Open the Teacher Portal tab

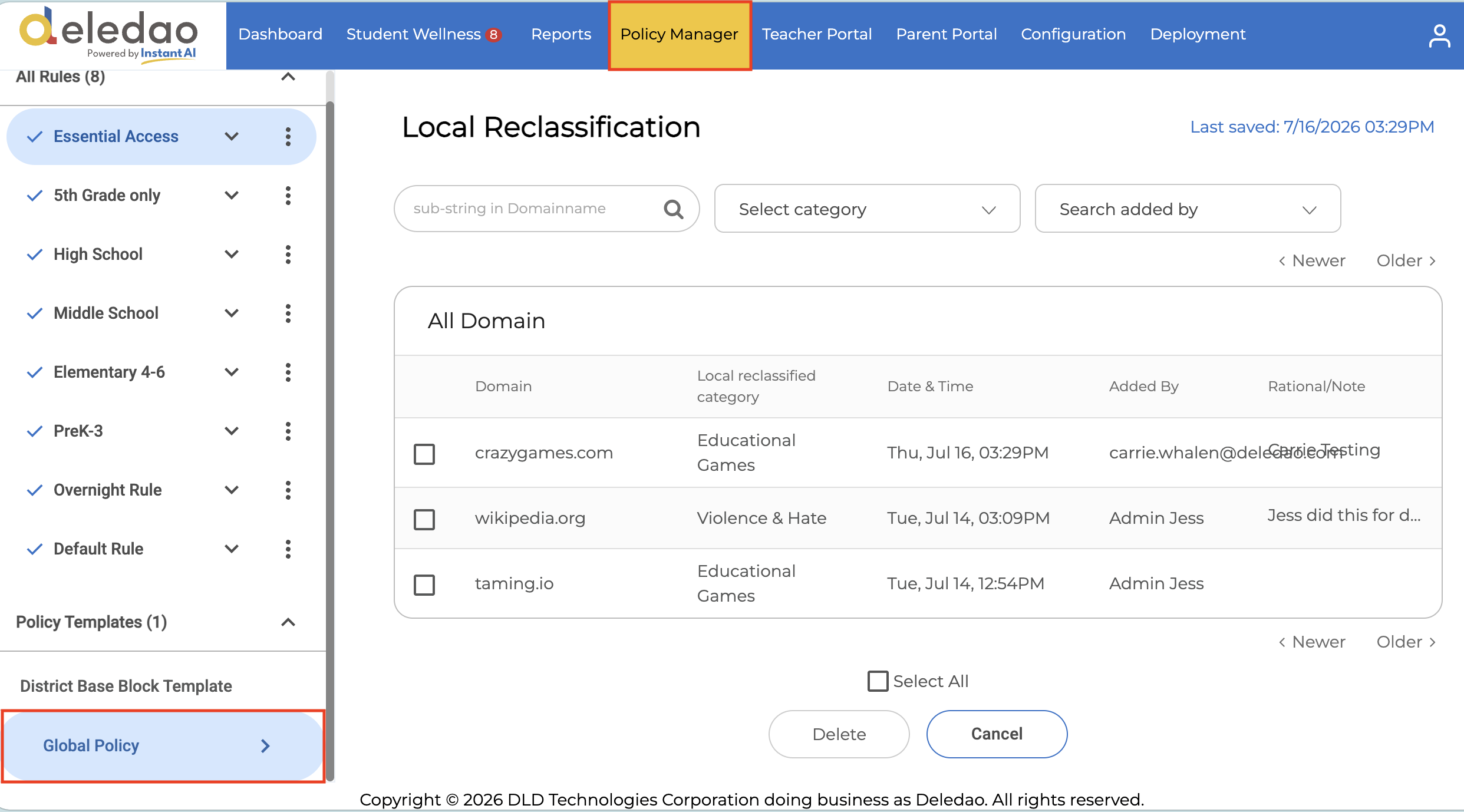point(817,34)
